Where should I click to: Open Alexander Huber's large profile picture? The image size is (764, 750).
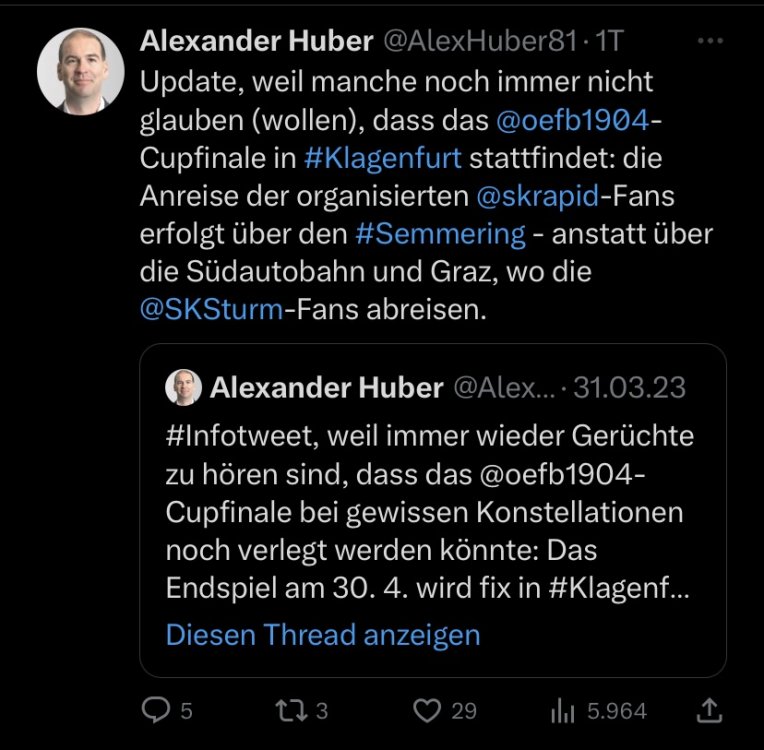(x=80, y=71)
